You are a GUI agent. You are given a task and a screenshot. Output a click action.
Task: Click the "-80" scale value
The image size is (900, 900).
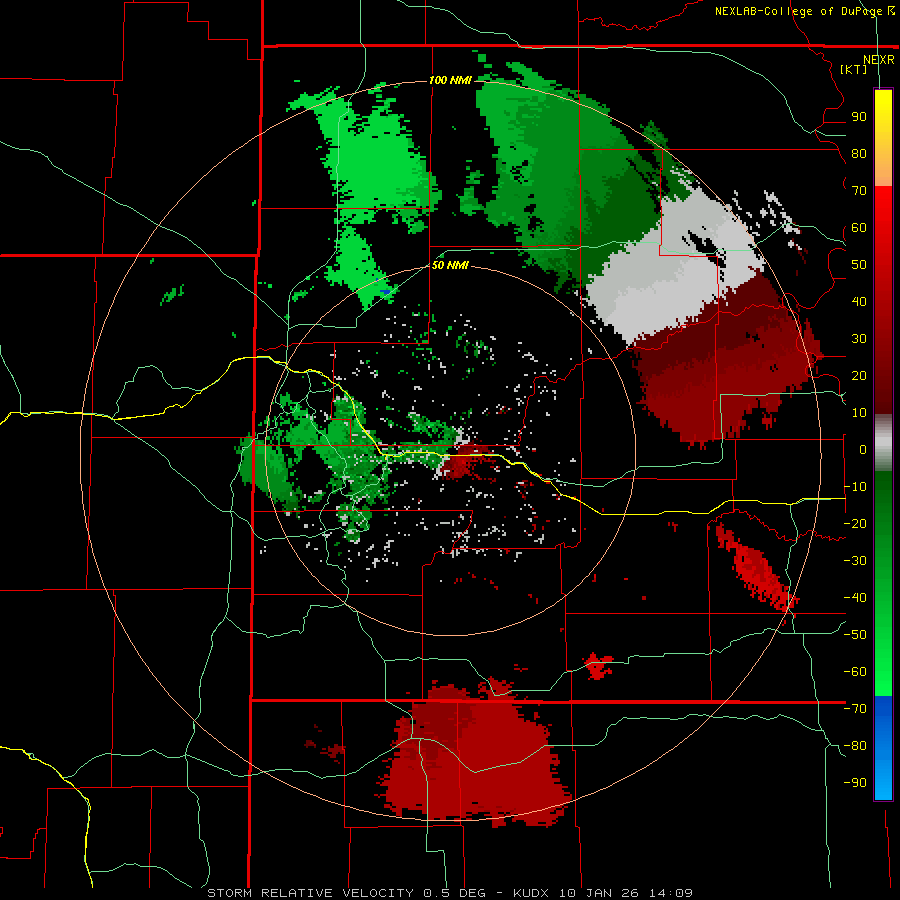tap(855, 746)
